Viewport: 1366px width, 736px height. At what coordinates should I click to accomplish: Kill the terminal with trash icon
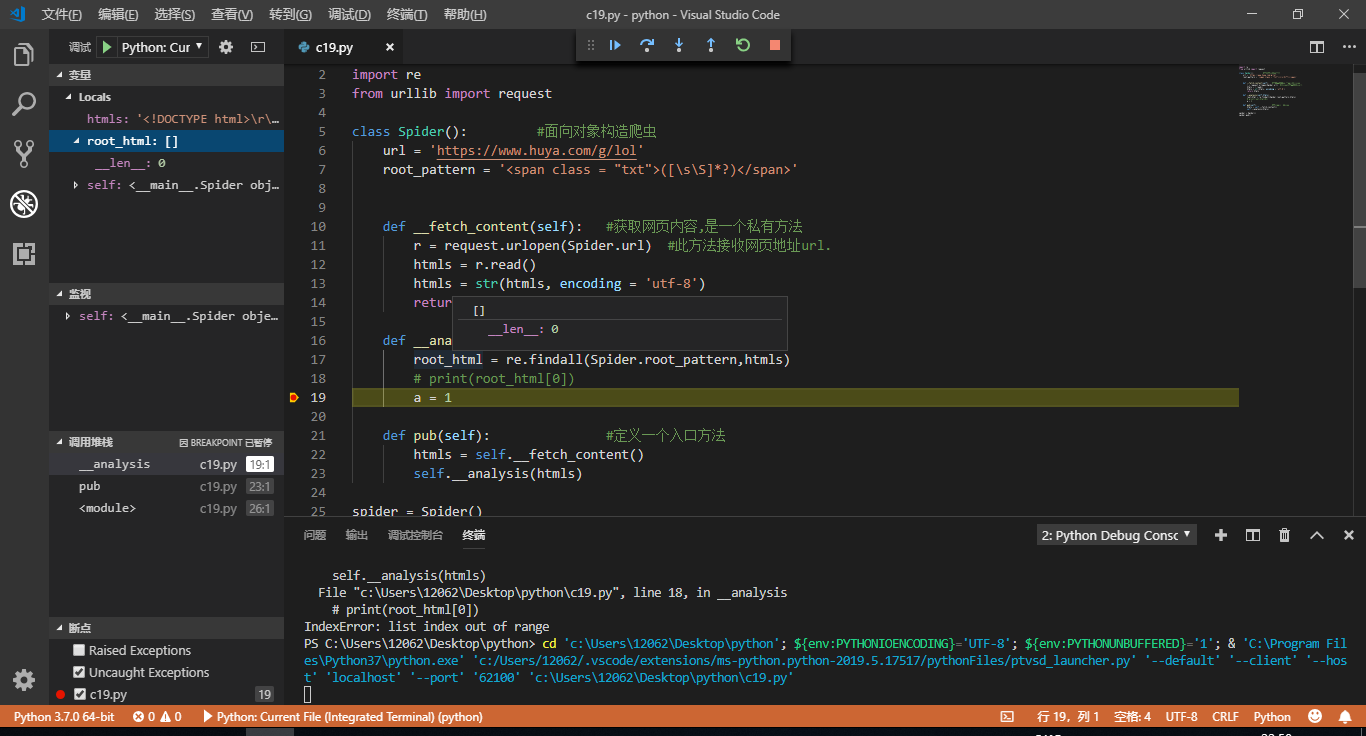[1284, 535]
